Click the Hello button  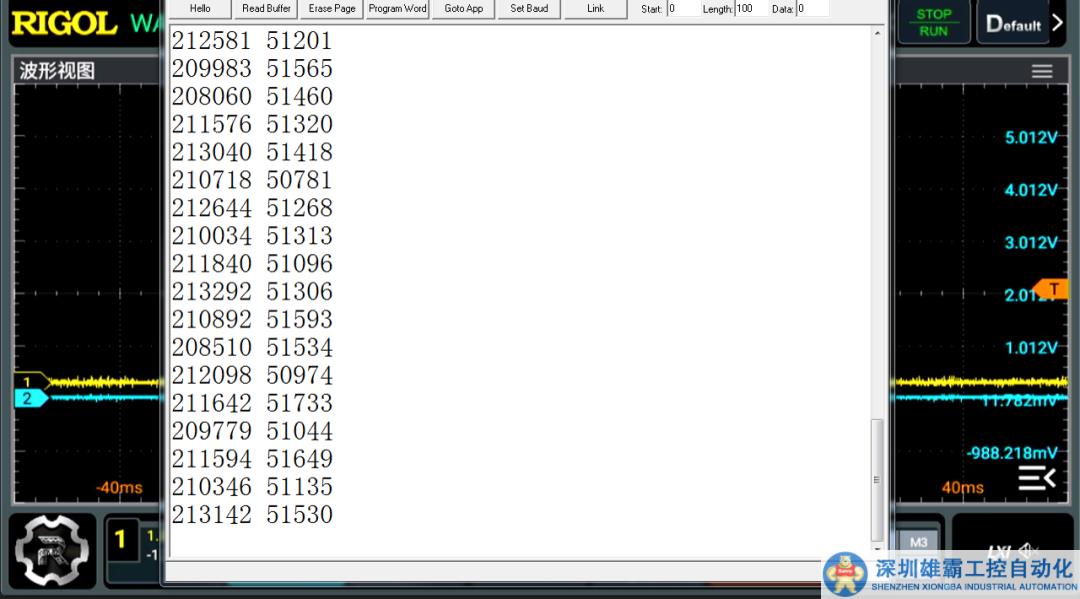point(200,9)
